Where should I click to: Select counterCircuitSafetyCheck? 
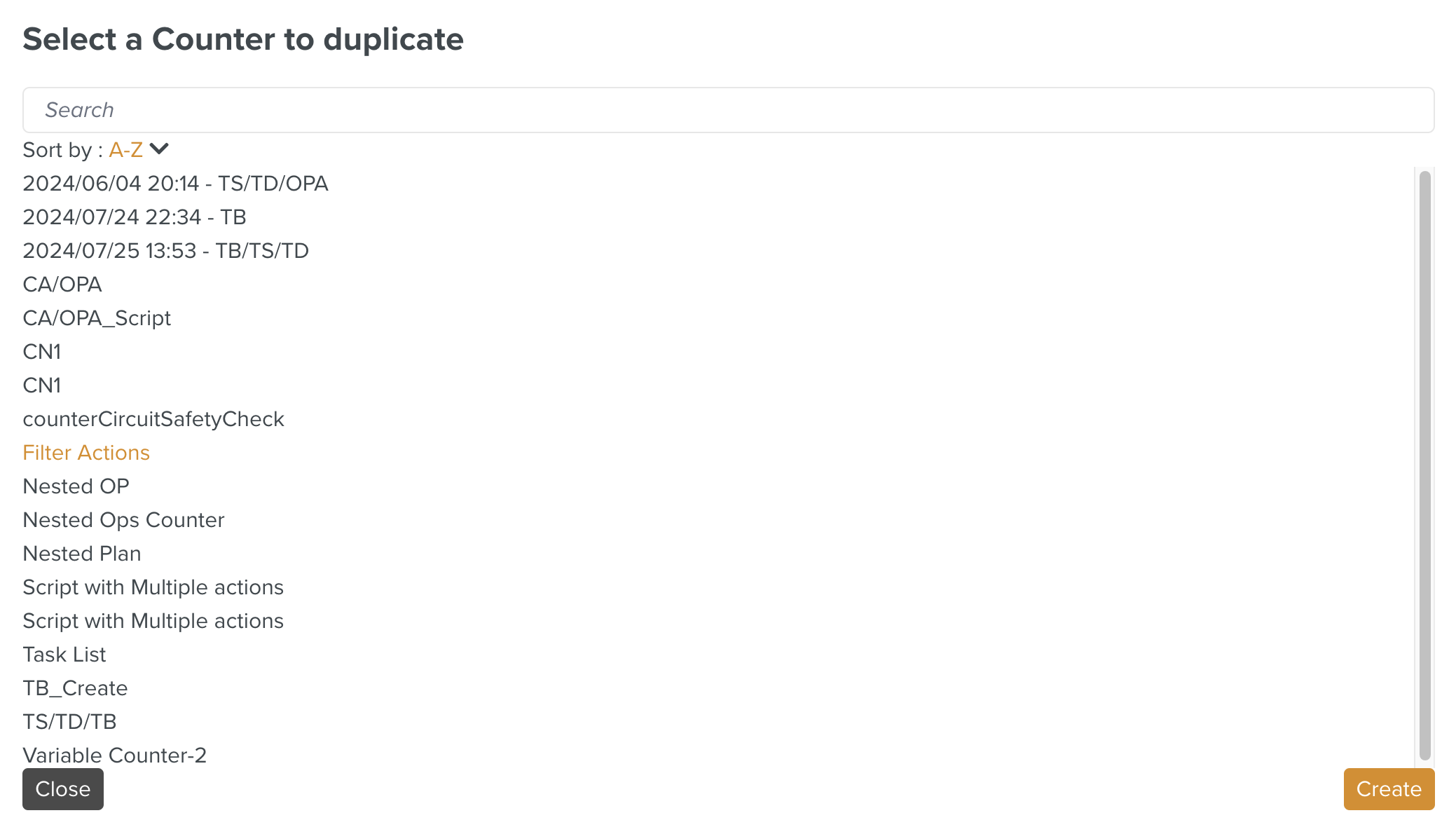point(153,418)
